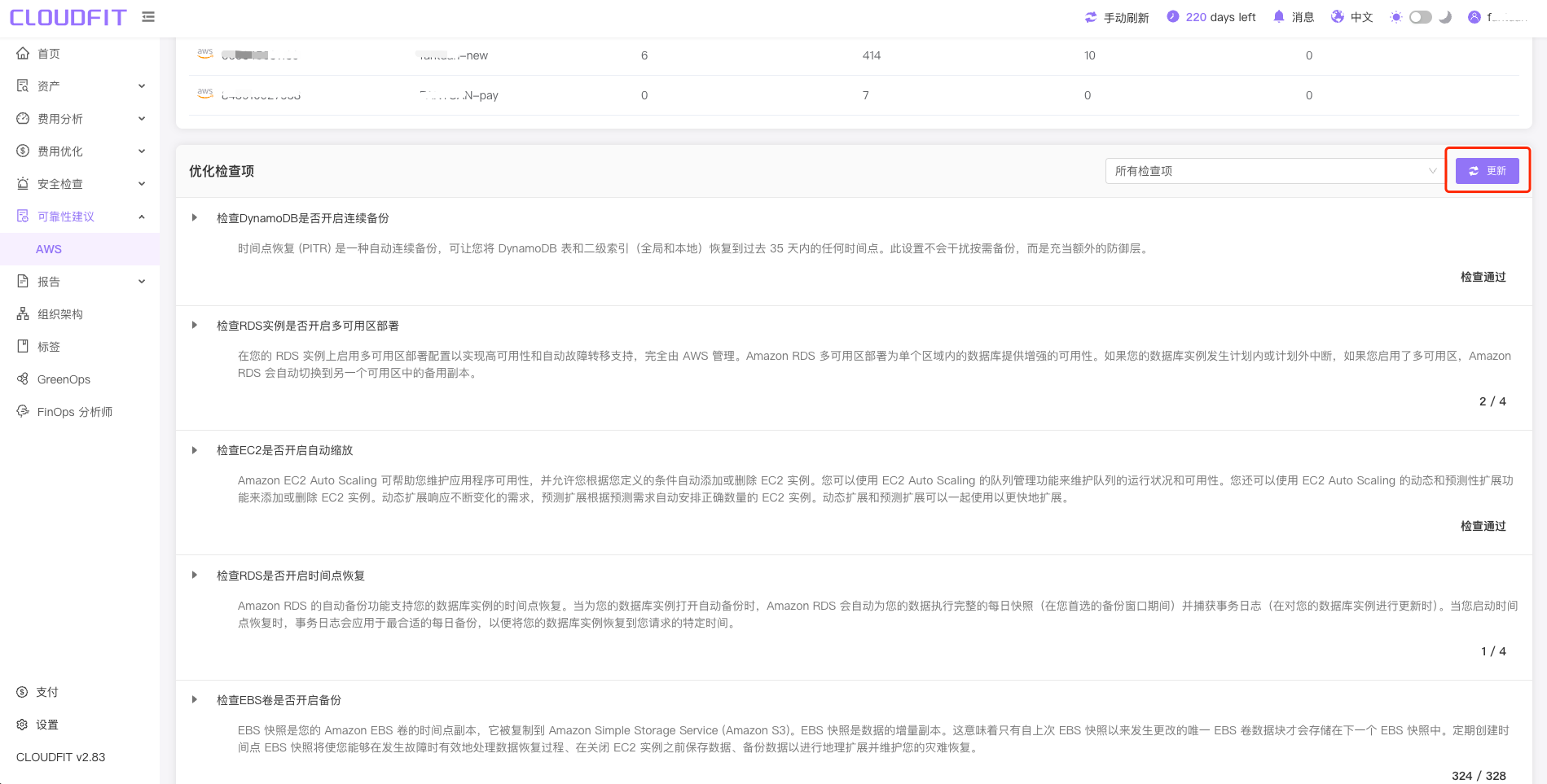The height and width of the screenshot is (784, 1547).
Task: Click the 更新 update button
Action: (x=1487, y=171)
